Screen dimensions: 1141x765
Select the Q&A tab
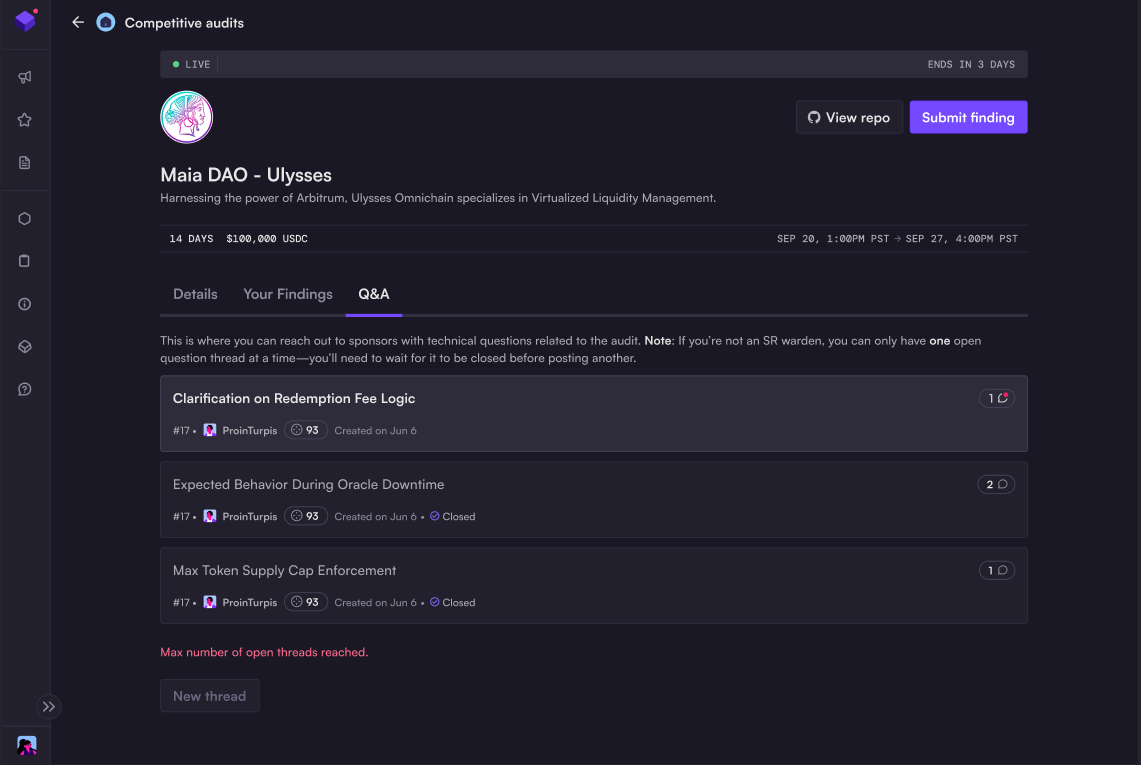(x=374, y=294)
